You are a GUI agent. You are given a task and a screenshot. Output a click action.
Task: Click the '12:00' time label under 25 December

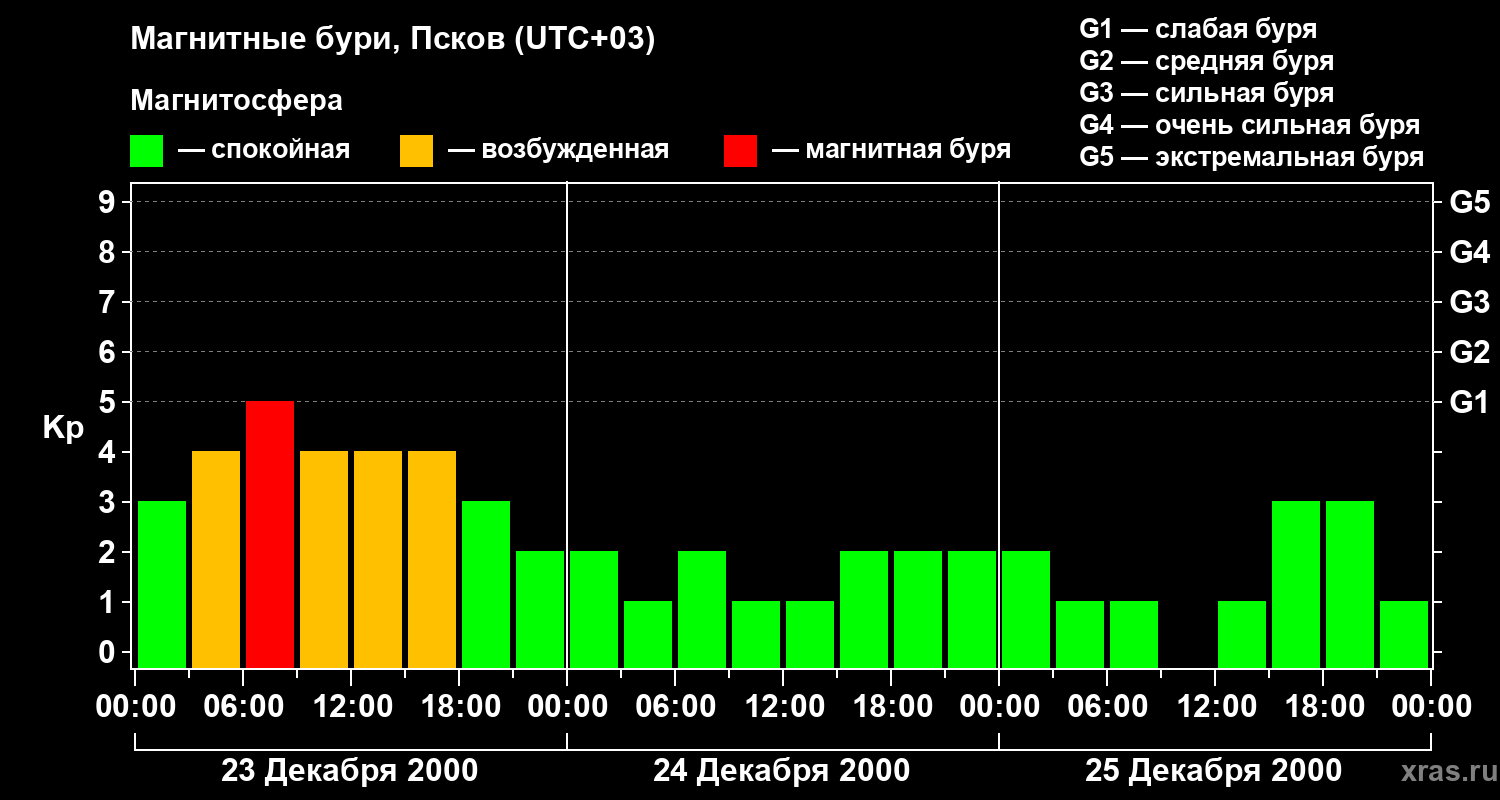pyautogui.click(x=1215, y=707)
